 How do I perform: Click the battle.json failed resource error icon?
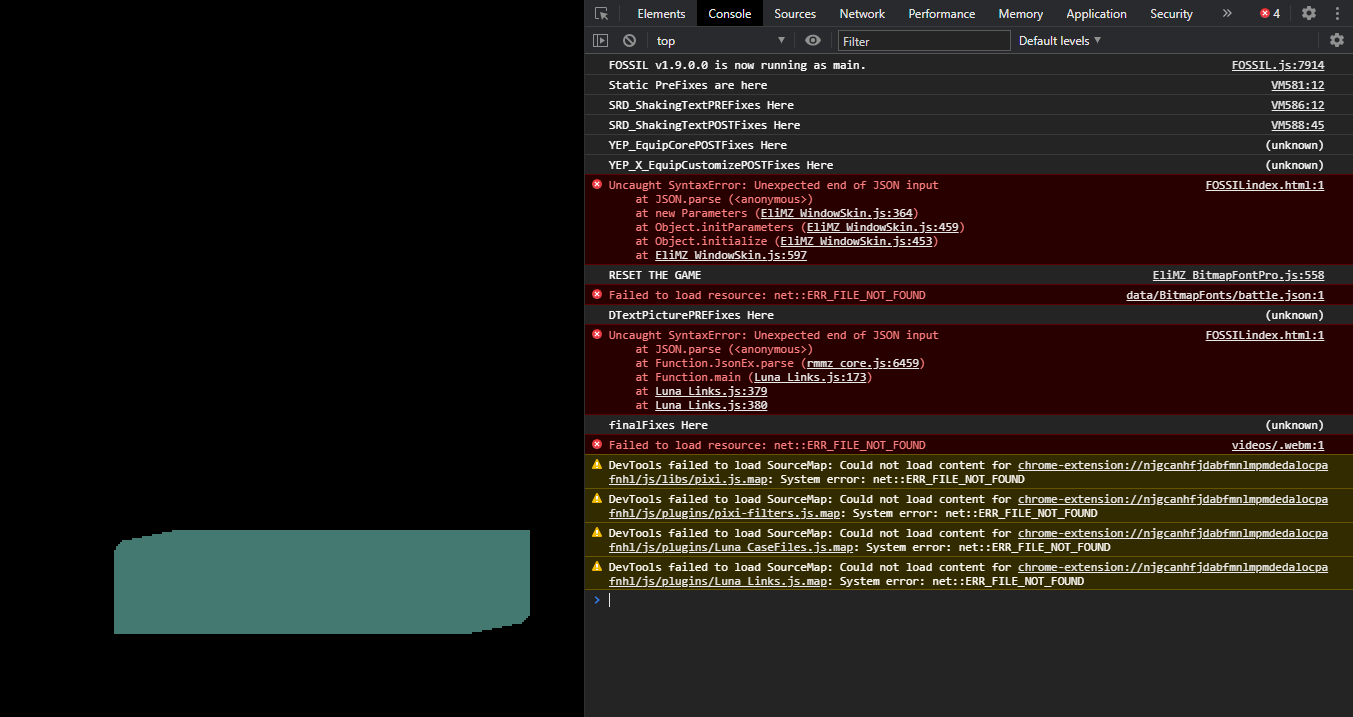(x=597, y=294)
